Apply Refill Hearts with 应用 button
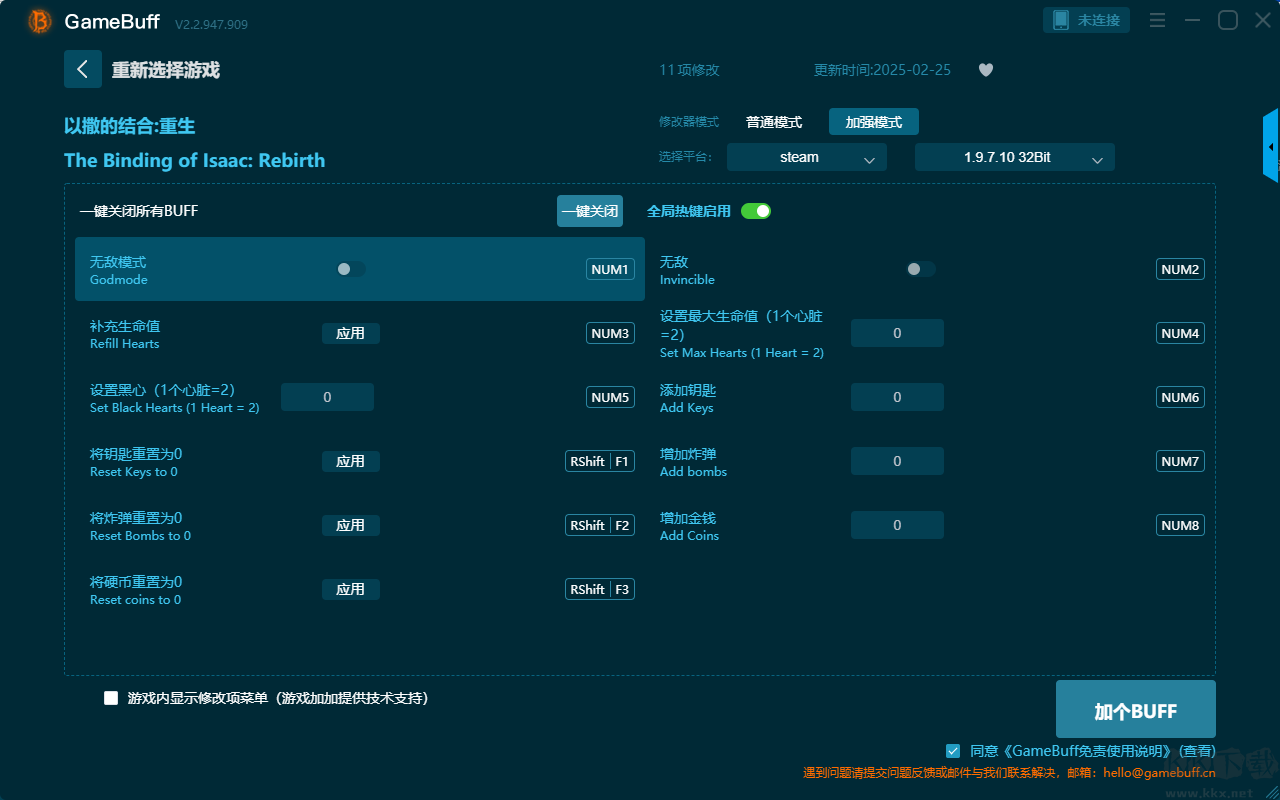Image resolution: width=1280 pixels, height=800 pixels. point(350,333)
